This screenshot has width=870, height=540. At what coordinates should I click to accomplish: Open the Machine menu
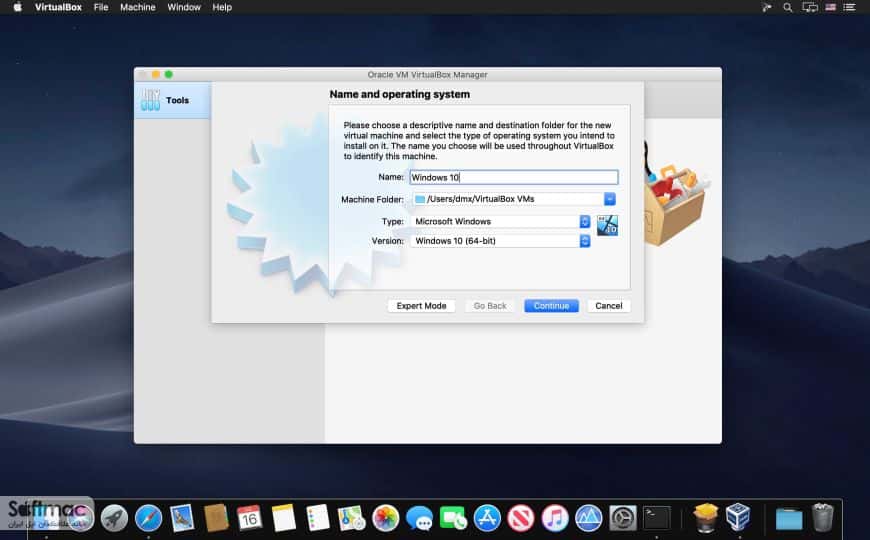pyautogui.click(x=138, y=7)
